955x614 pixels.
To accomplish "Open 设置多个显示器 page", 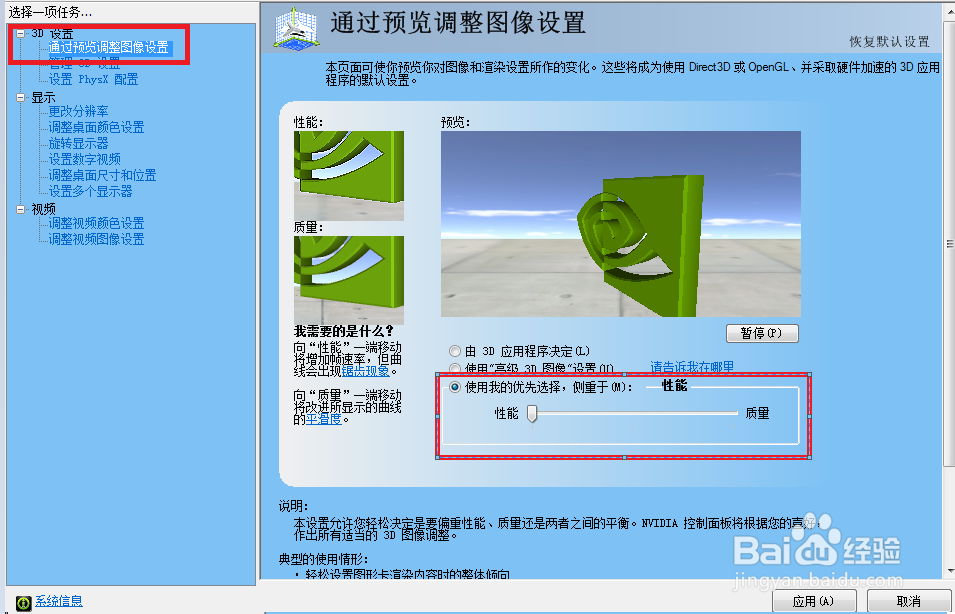I will click(x=90, y=191).
